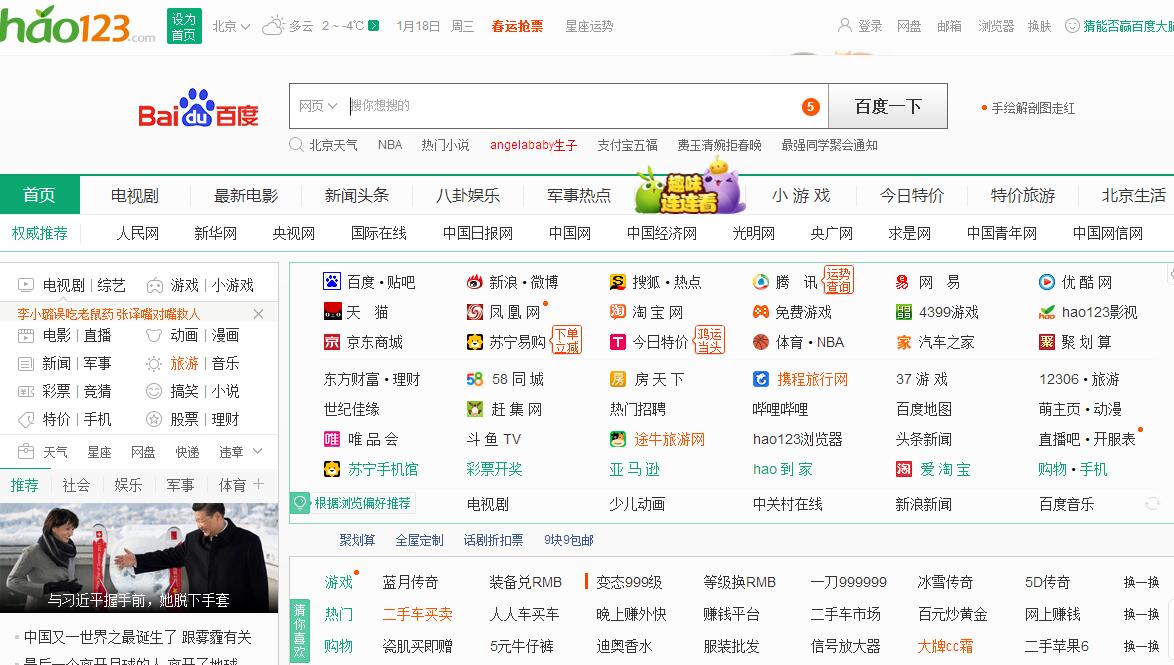Select 推荐 news tab

(x=25, y=485)
